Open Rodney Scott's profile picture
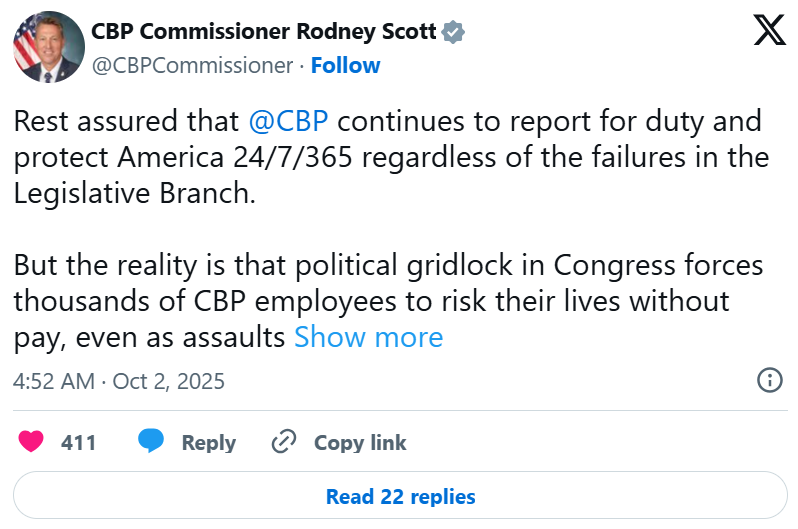The image size is (798, 529). coord(47,47)
